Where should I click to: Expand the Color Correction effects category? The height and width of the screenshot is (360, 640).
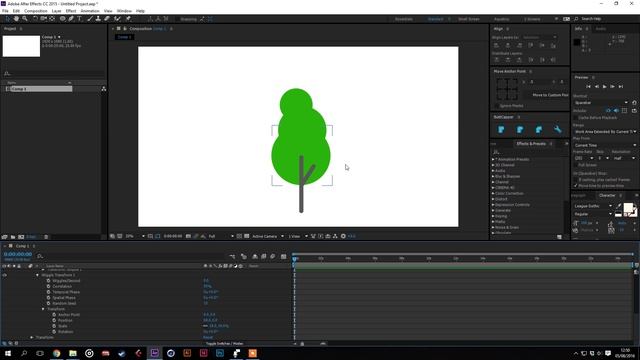[x=493, y=193]
